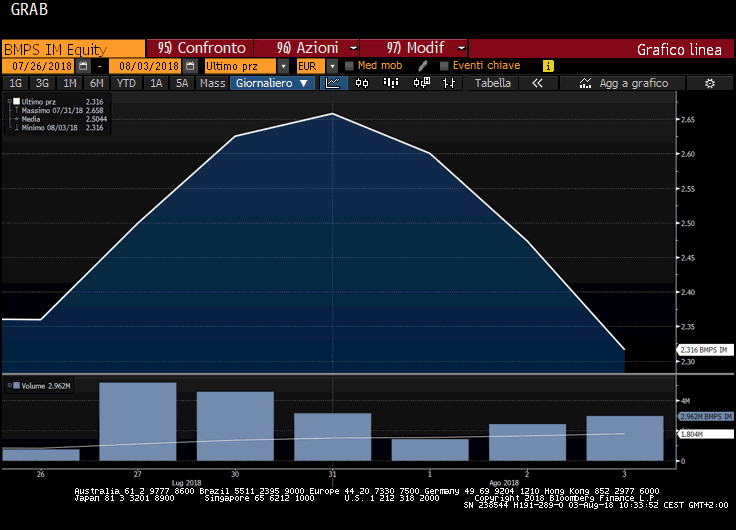Open the end date calendar picker
736x530 pixels.
pyautogui.click(x=190, y=66)
